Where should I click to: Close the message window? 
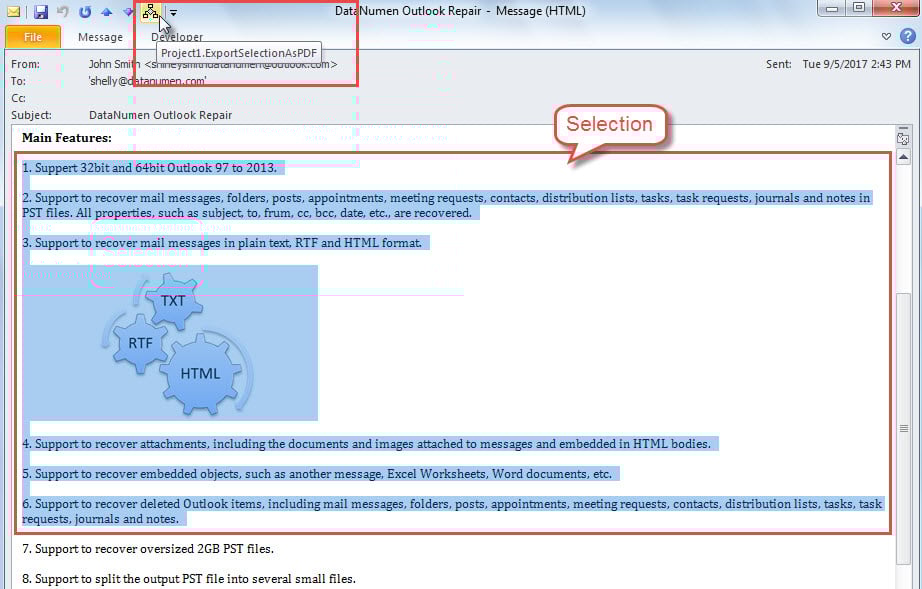click(896, 8)
